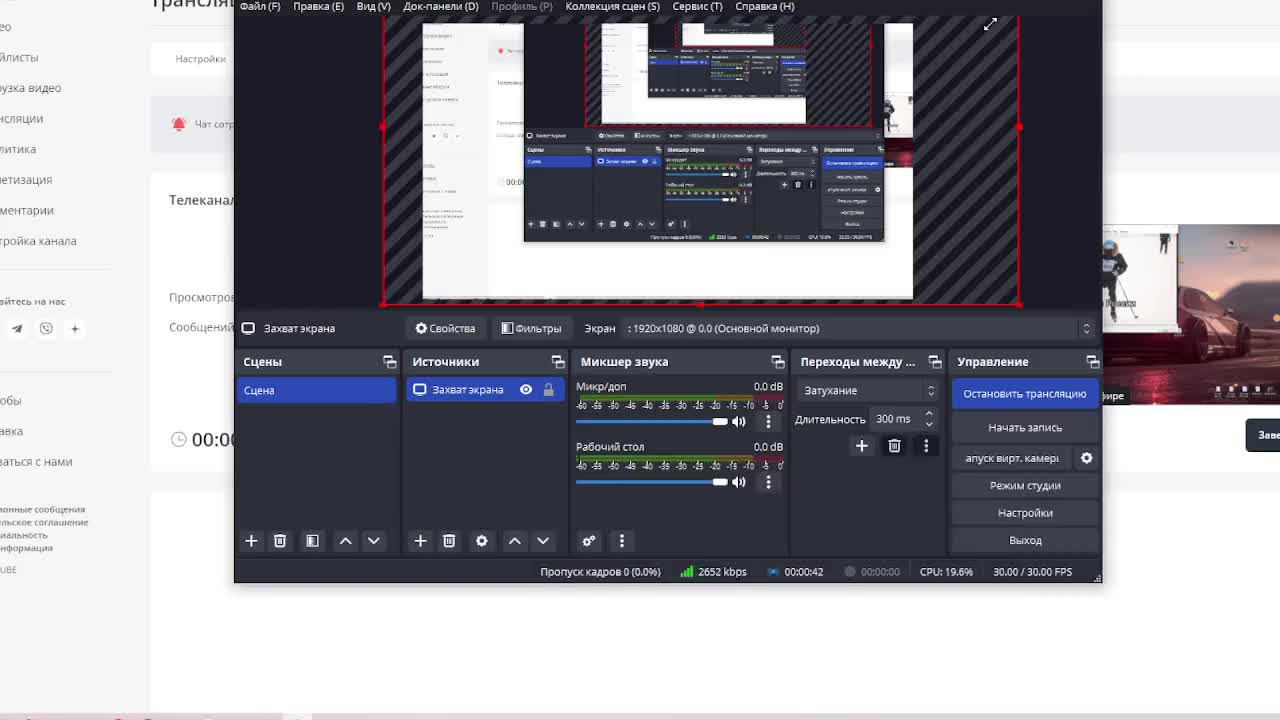The height and width of the screenshot is (720, 1280).
Task: Remove the transition with trash icon
Action: pyautogui.click(x=894, y=446)
